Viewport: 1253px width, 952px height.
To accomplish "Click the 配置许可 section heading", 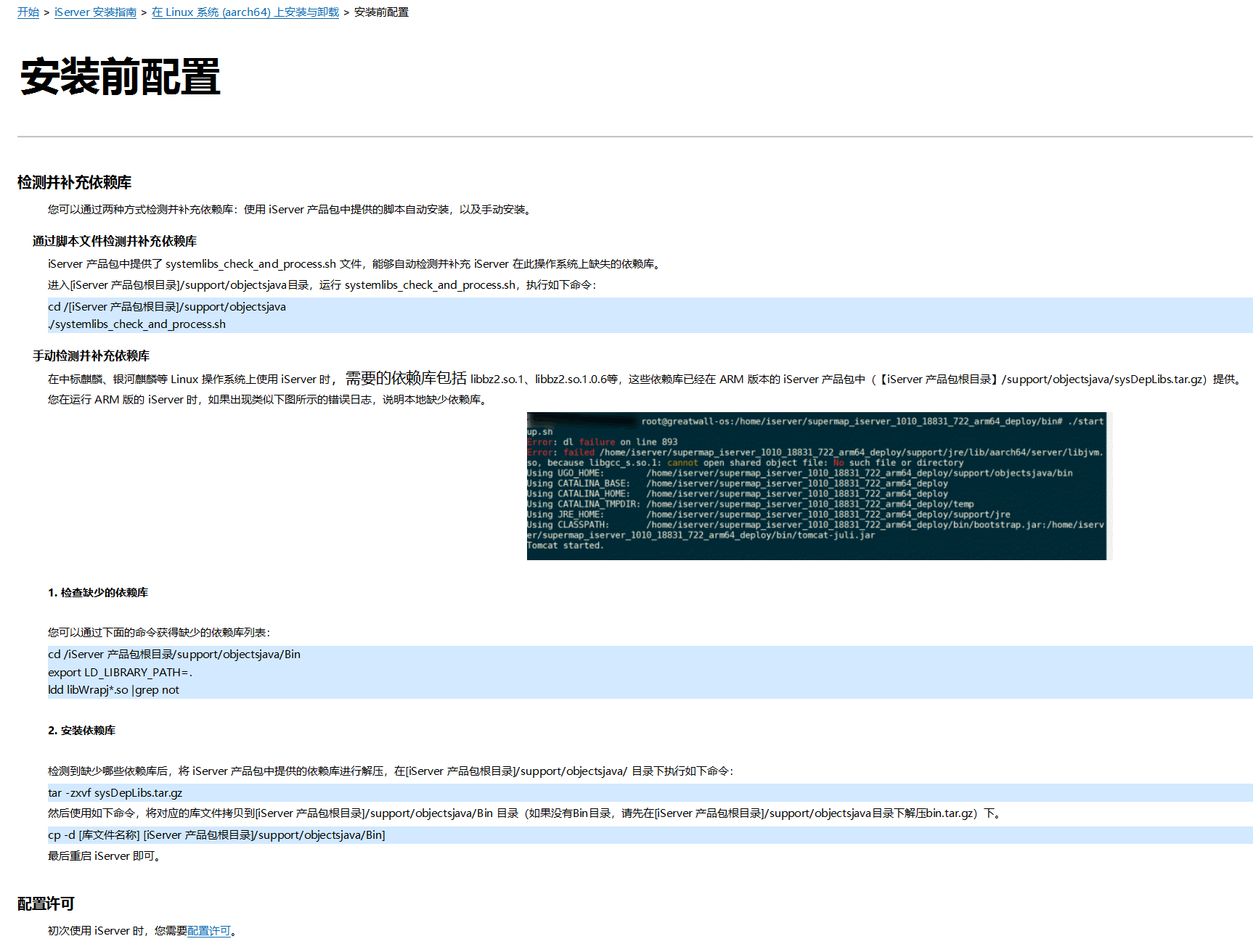I will (46, 903).
